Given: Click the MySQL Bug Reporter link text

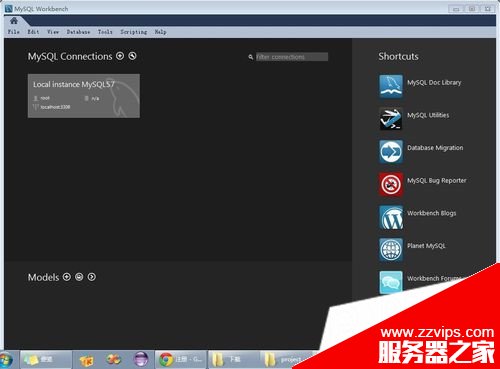Looking at the screenshot, I should [x=437, y=180].
